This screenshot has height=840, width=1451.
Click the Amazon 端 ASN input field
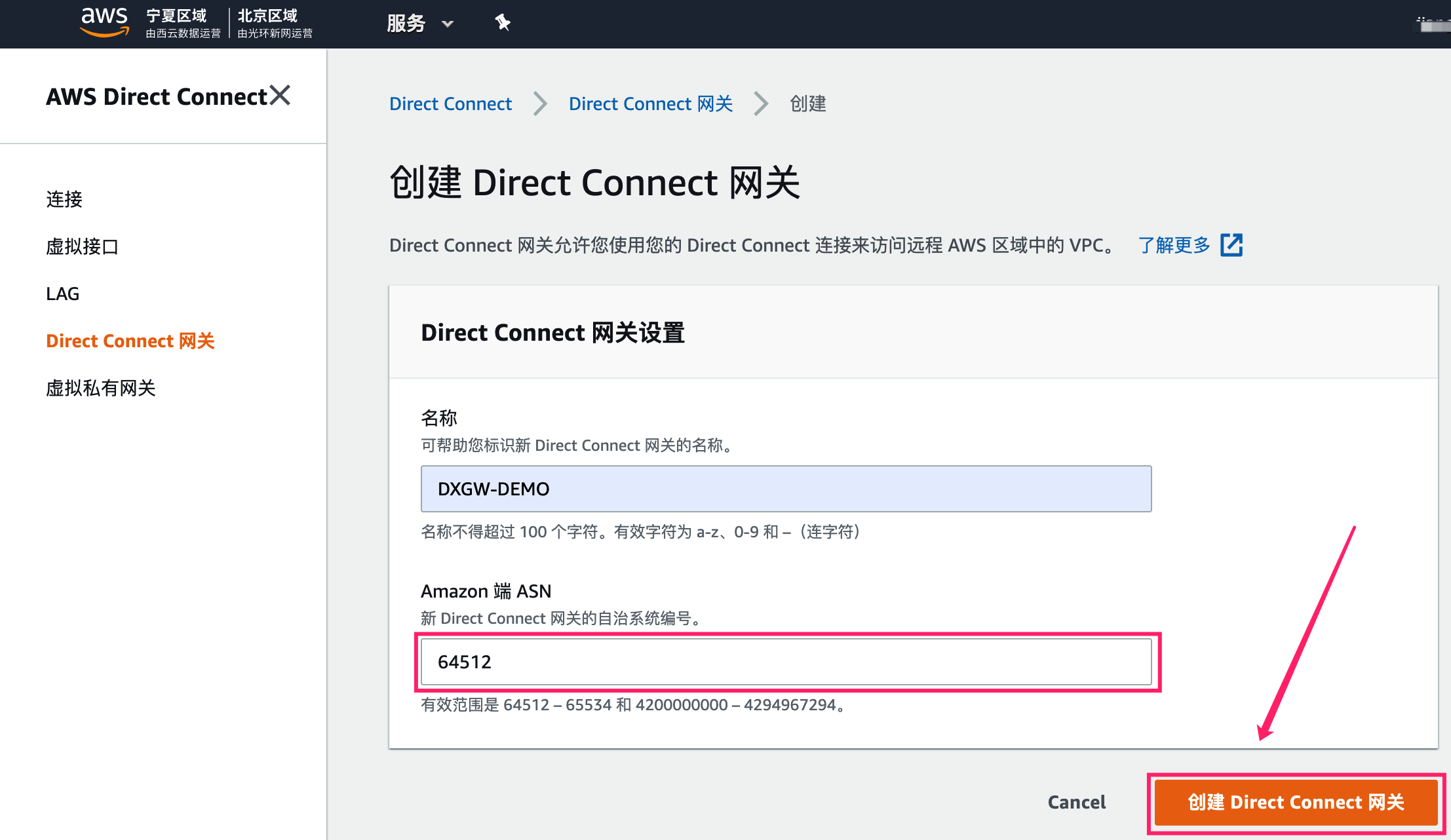pos(786,662)
